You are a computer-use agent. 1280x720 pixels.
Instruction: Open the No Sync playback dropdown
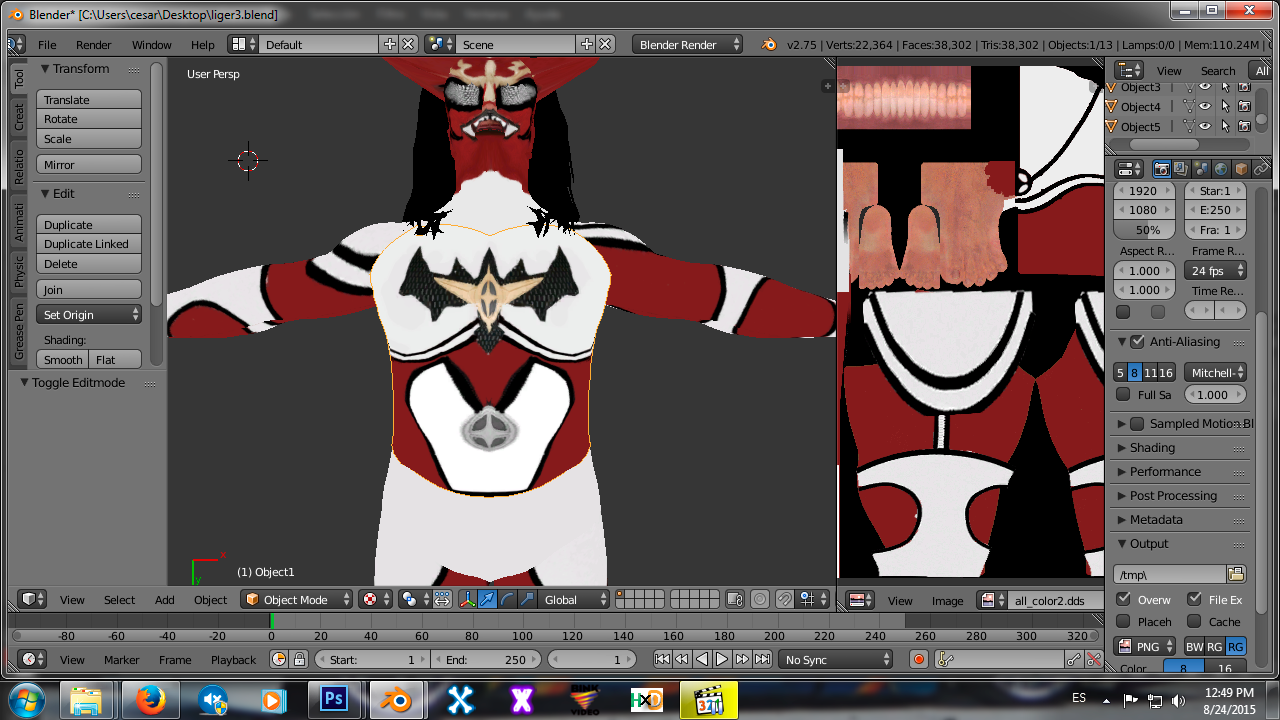(x=835, y=659)
